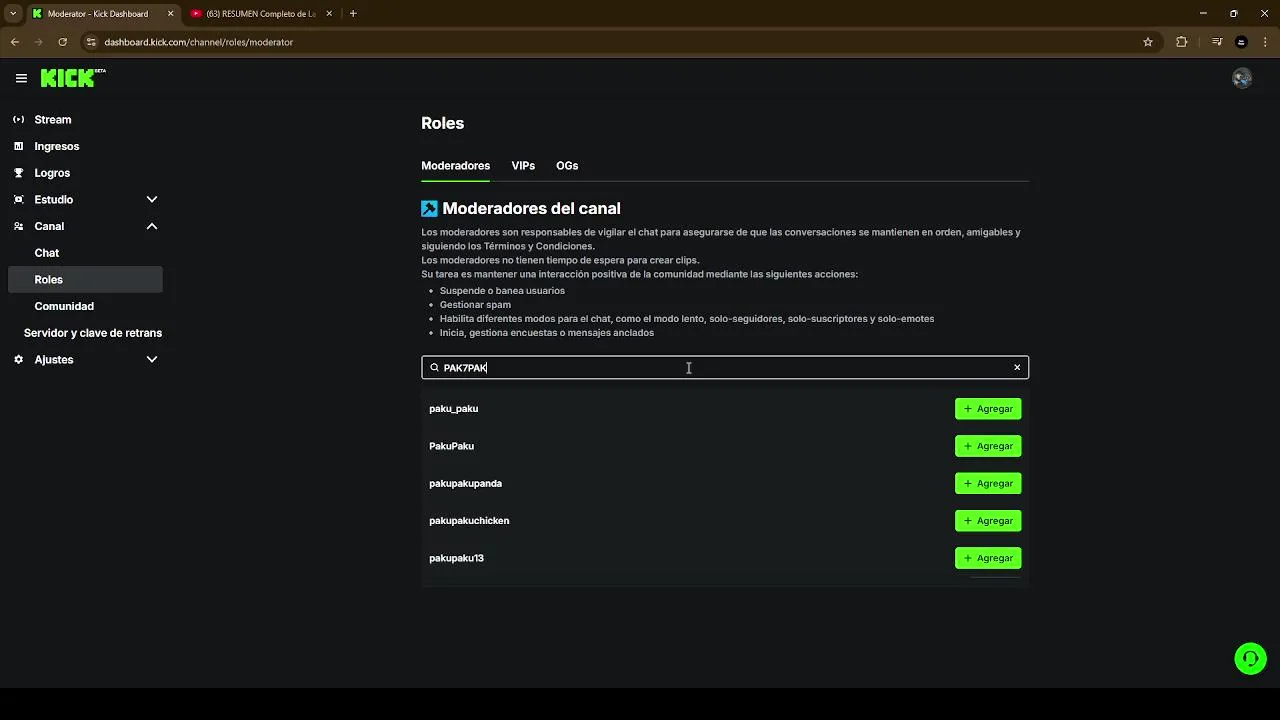Close the Moderator - Kick Dashboard tab
The width and height of the screenshot is (1280, 720).
tap(170, 14)
